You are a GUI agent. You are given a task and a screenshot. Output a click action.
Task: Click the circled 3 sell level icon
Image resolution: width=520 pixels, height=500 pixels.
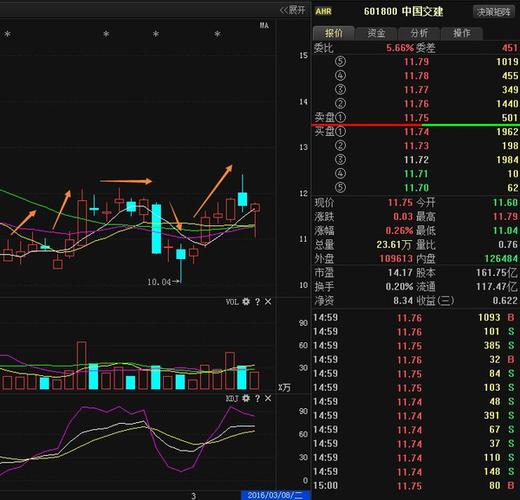point(340,90)
